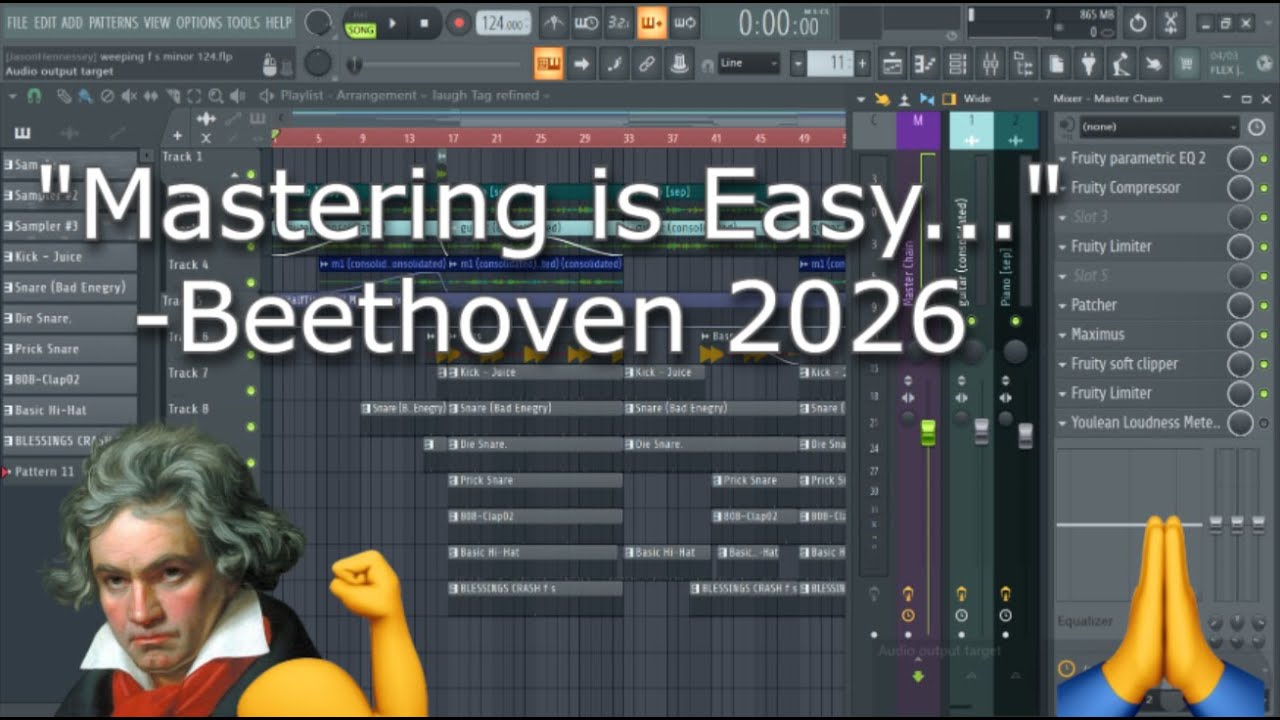Open playlist options arrow at toolbar start
This screenshot has height=720, width=1280.
(x=13, y=96)
